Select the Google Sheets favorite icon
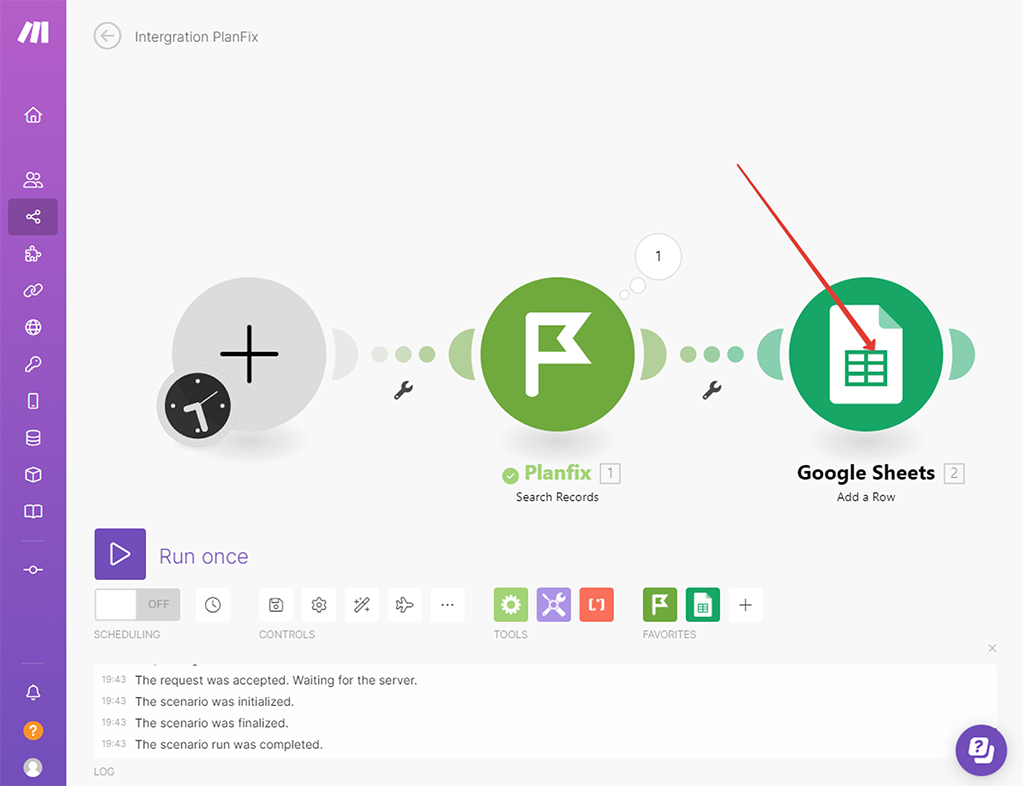 click(703, 605)
